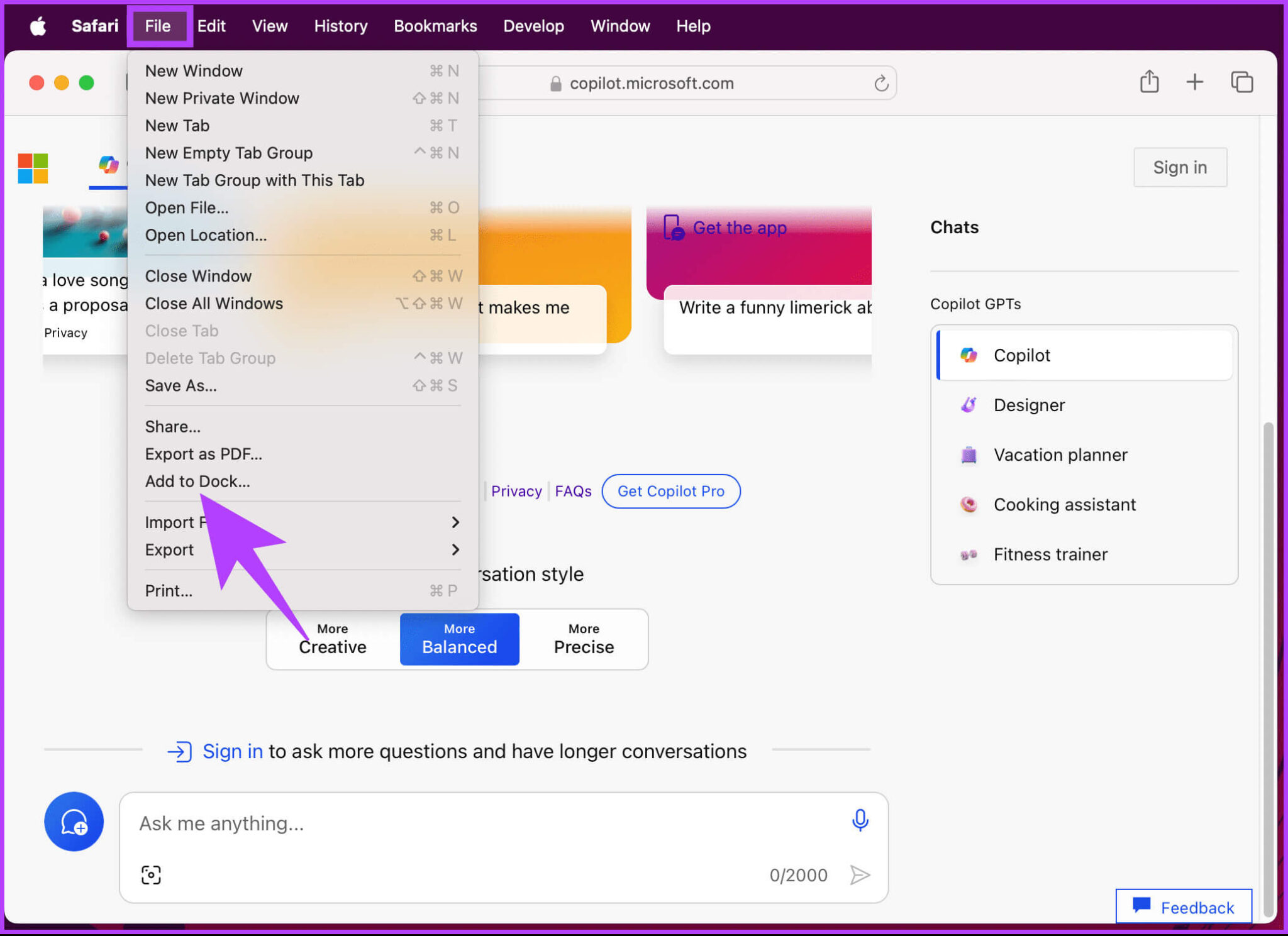Open the Fitness trainer GPT
Screen dimensions: 1288x936
[x=1084, y=554]
